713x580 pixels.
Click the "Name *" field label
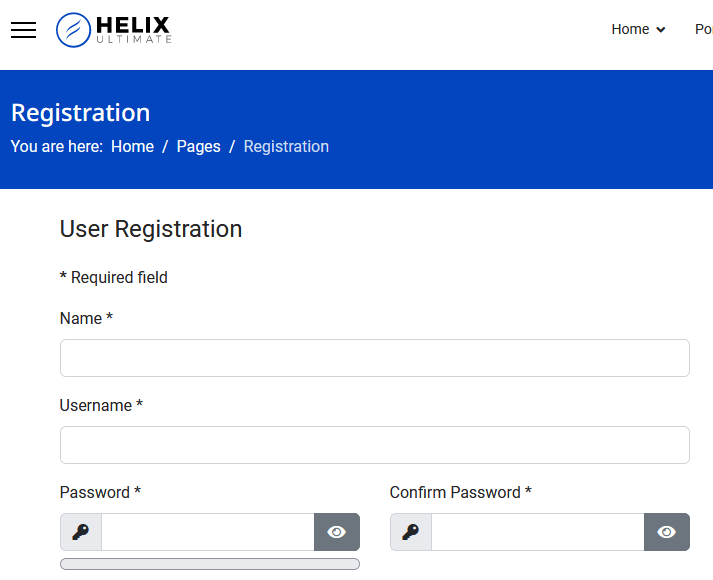[x=86, y=318]
